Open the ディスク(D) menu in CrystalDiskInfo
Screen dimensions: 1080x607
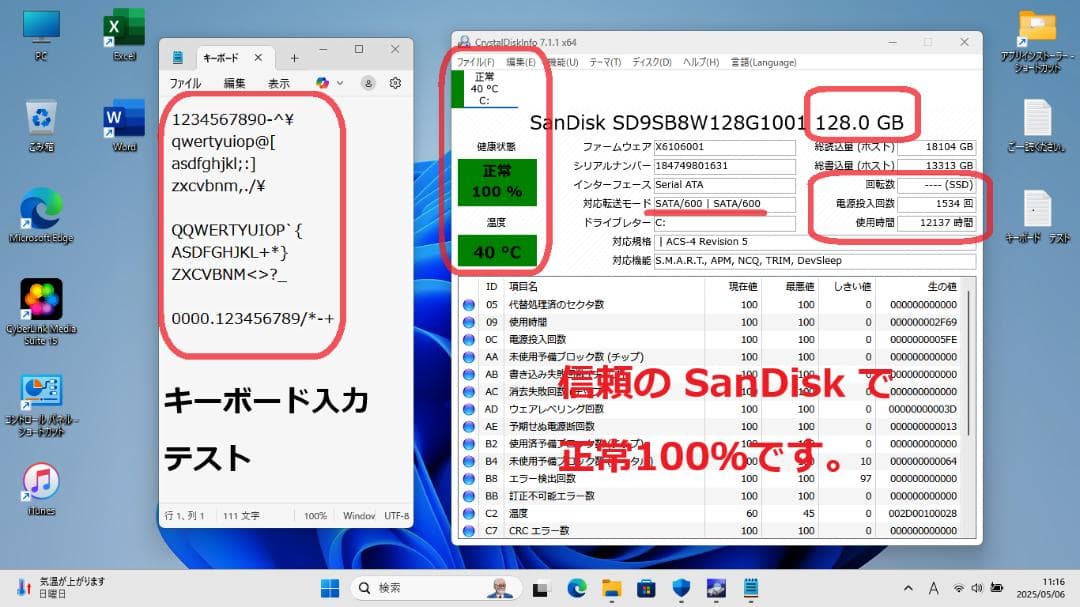[x=652, y=62]
